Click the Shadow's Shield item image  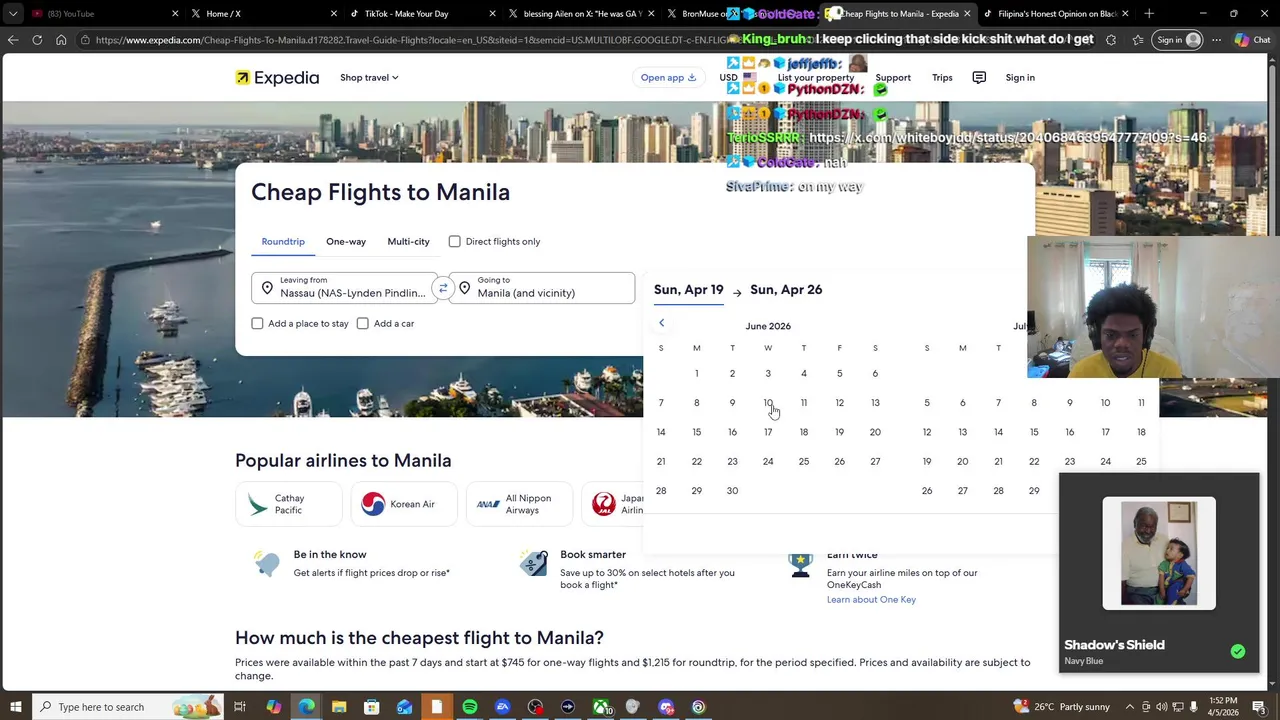click(1159, 553)
